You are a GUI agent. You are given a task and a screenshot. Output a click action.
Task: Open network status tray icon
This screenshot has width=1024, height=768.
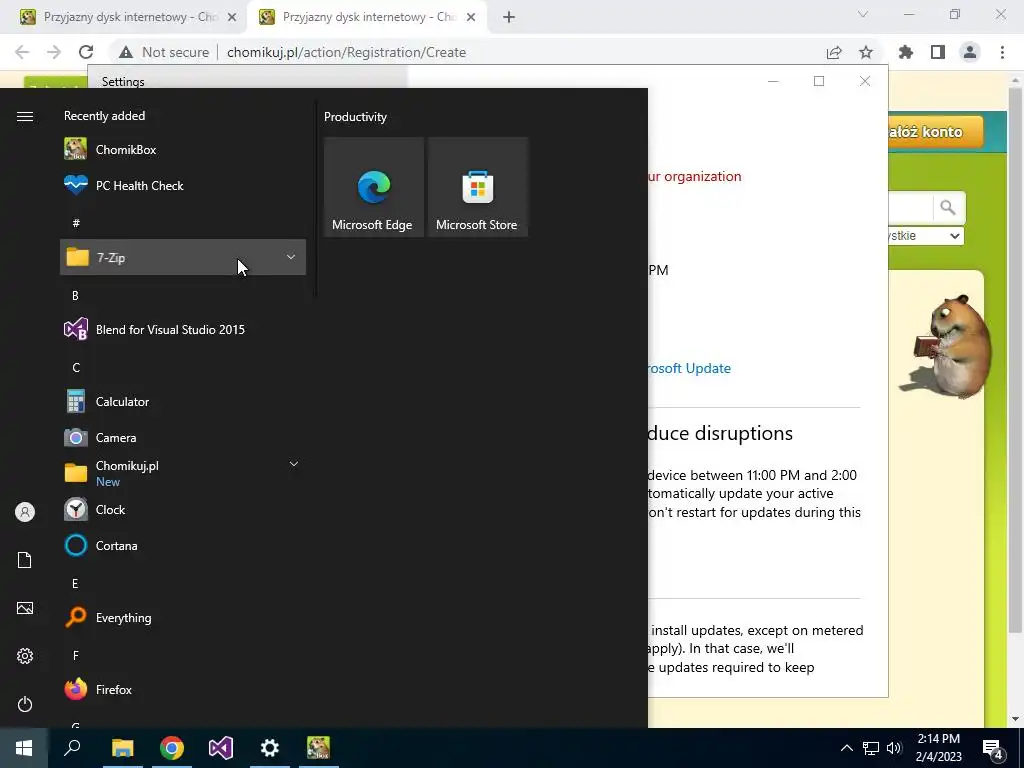(871, 748)
